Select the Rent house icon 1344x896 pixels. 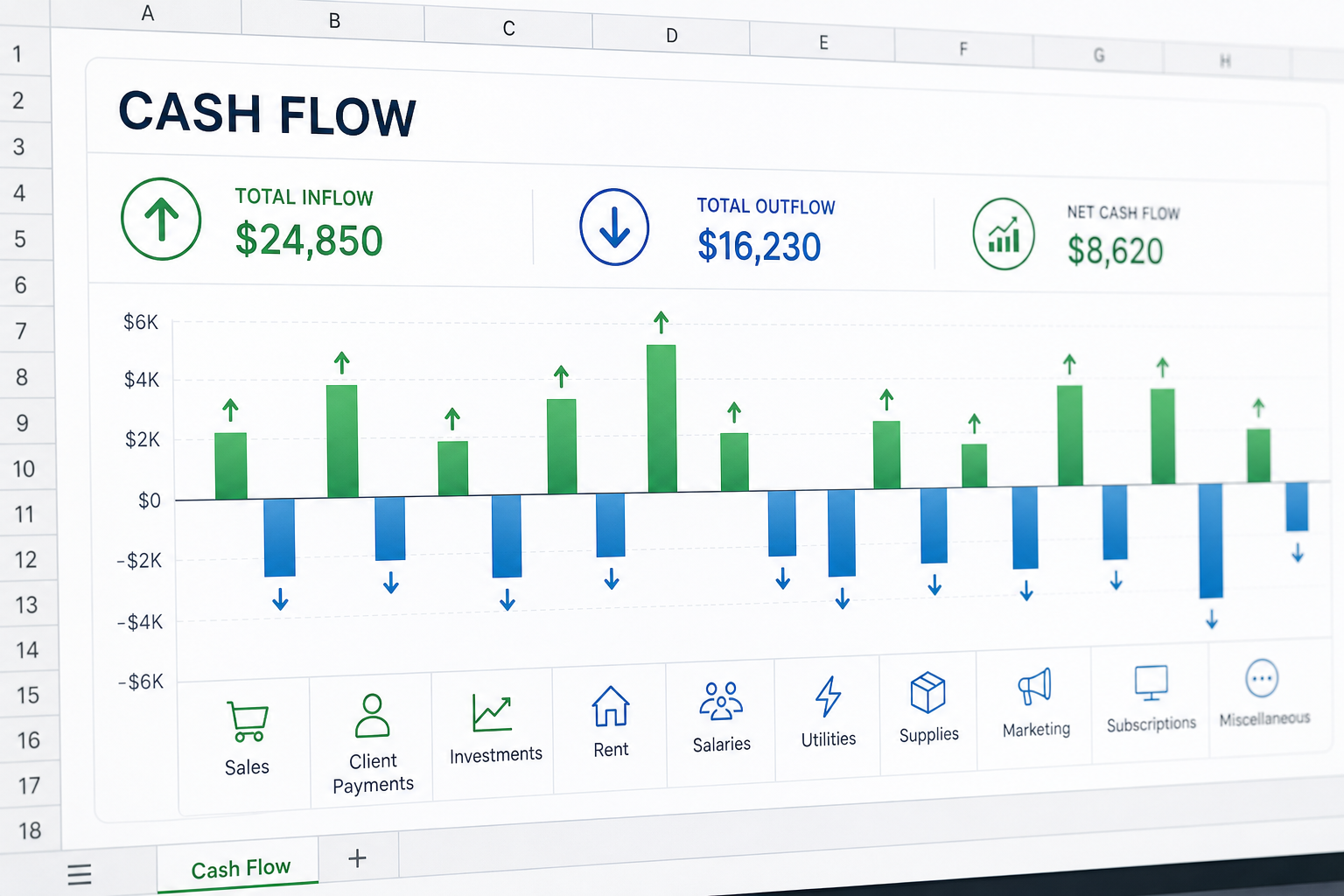611,706
